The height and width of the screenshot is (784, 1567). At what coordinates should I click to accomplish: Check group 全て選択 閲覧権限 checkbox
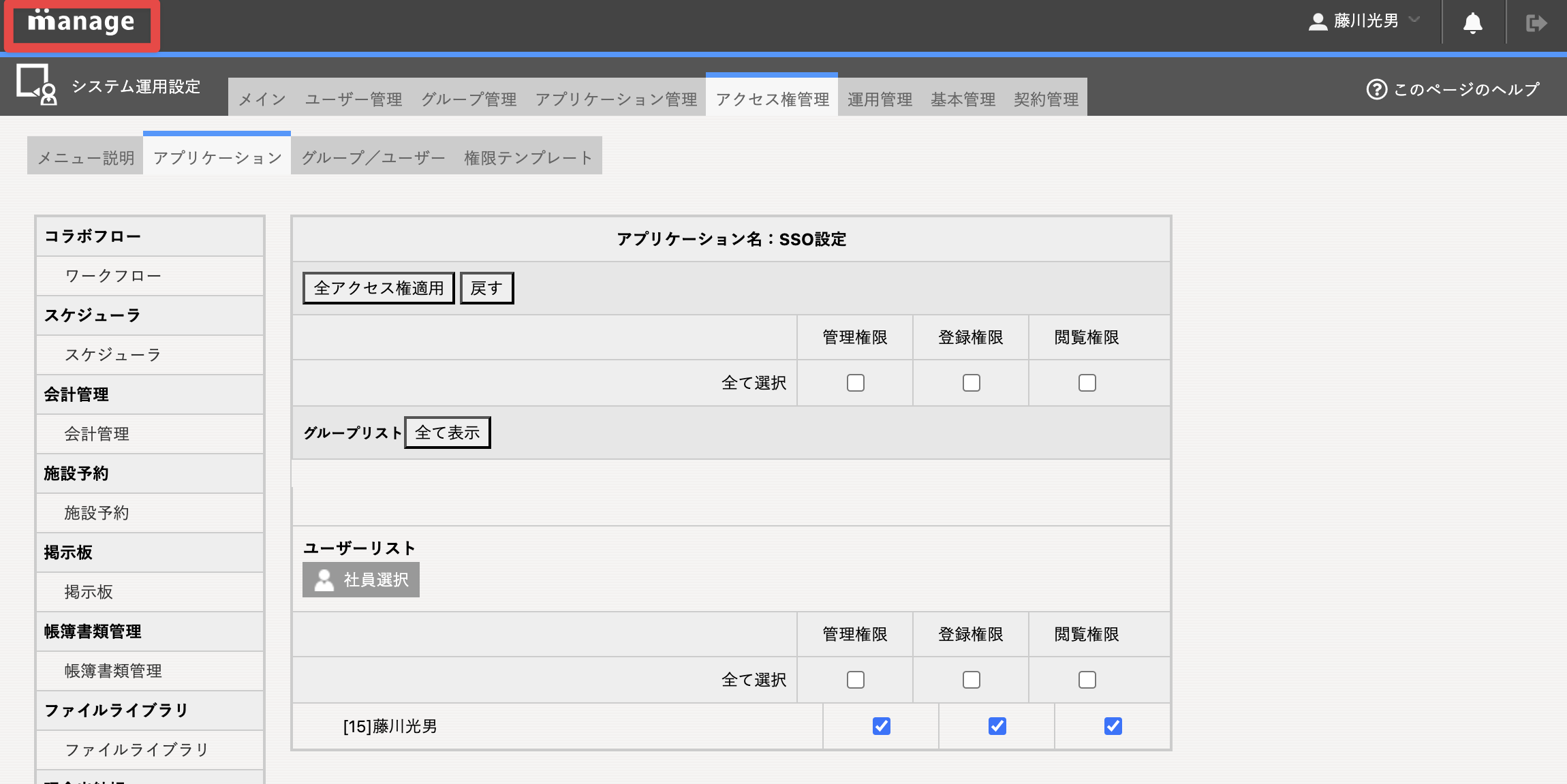pyautogui.click(x=1087, y=383)
